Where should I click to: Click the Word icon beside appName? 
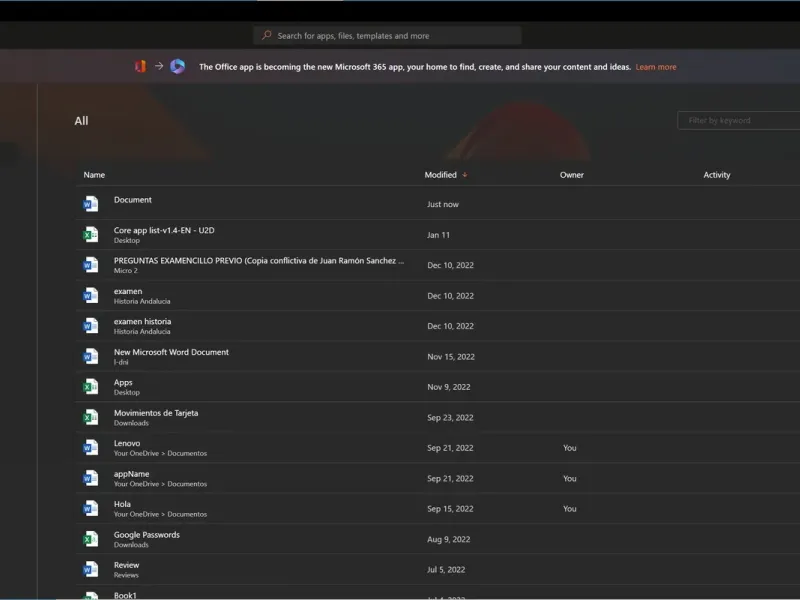click(x=90, y=478)
